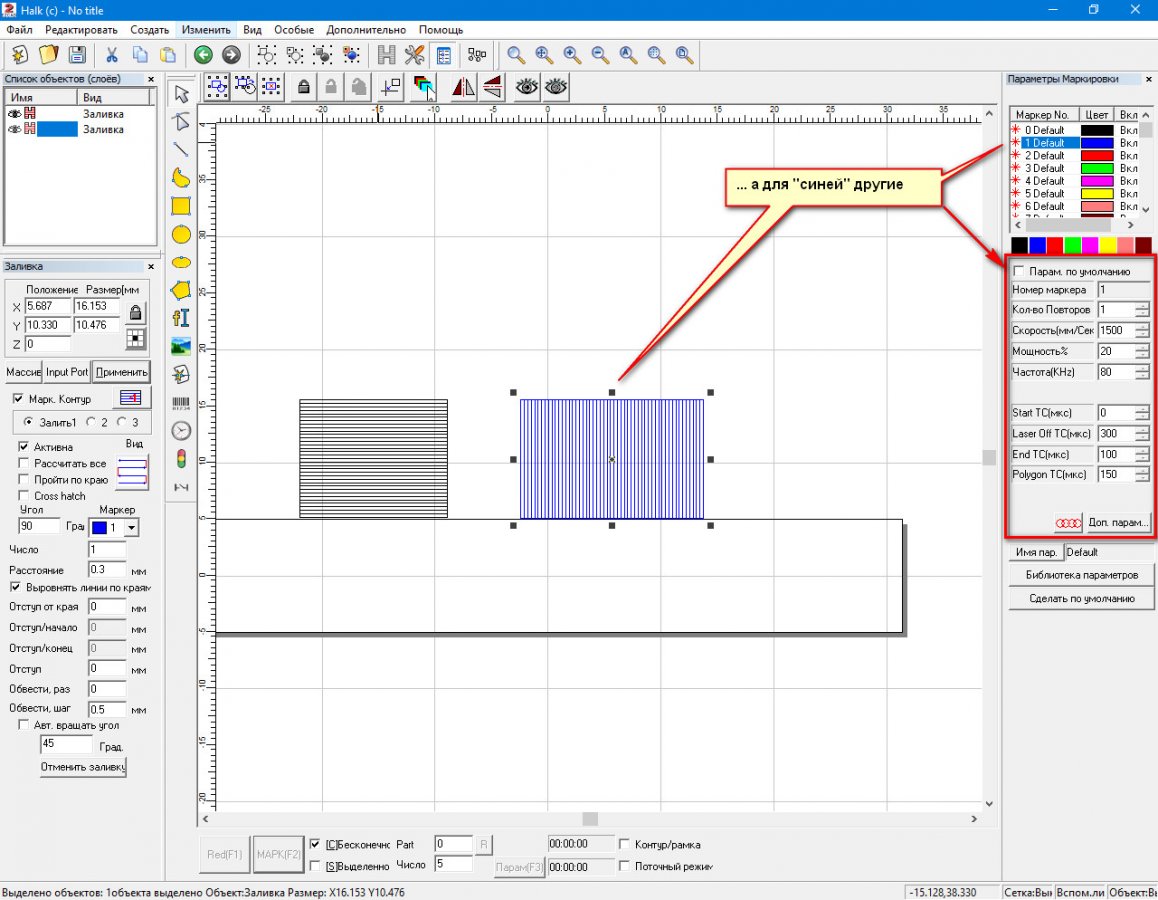
Task: Click the save floppy disk icon
Action: [x=77, y=55]
